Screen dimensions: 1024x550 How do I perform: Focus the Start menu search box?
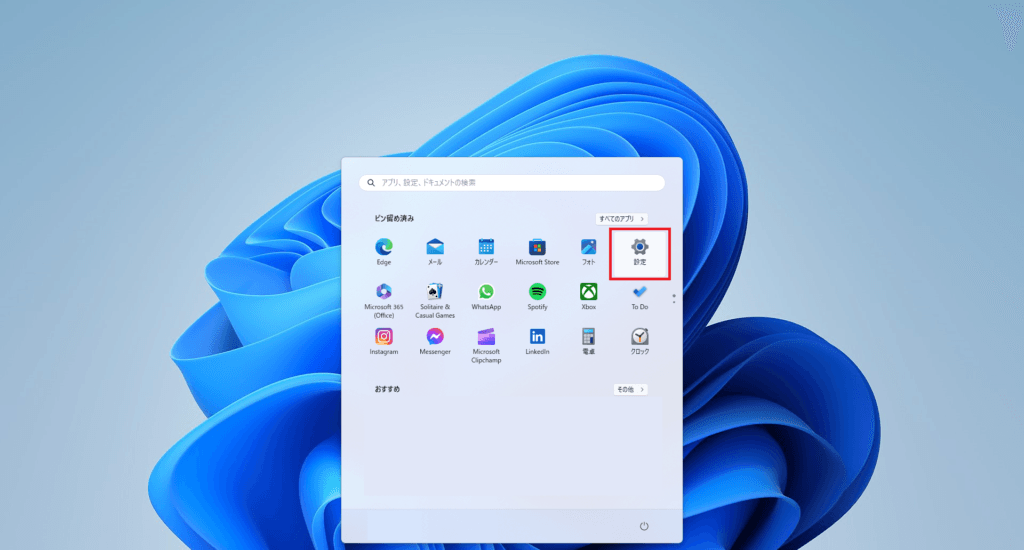(512, 183)
